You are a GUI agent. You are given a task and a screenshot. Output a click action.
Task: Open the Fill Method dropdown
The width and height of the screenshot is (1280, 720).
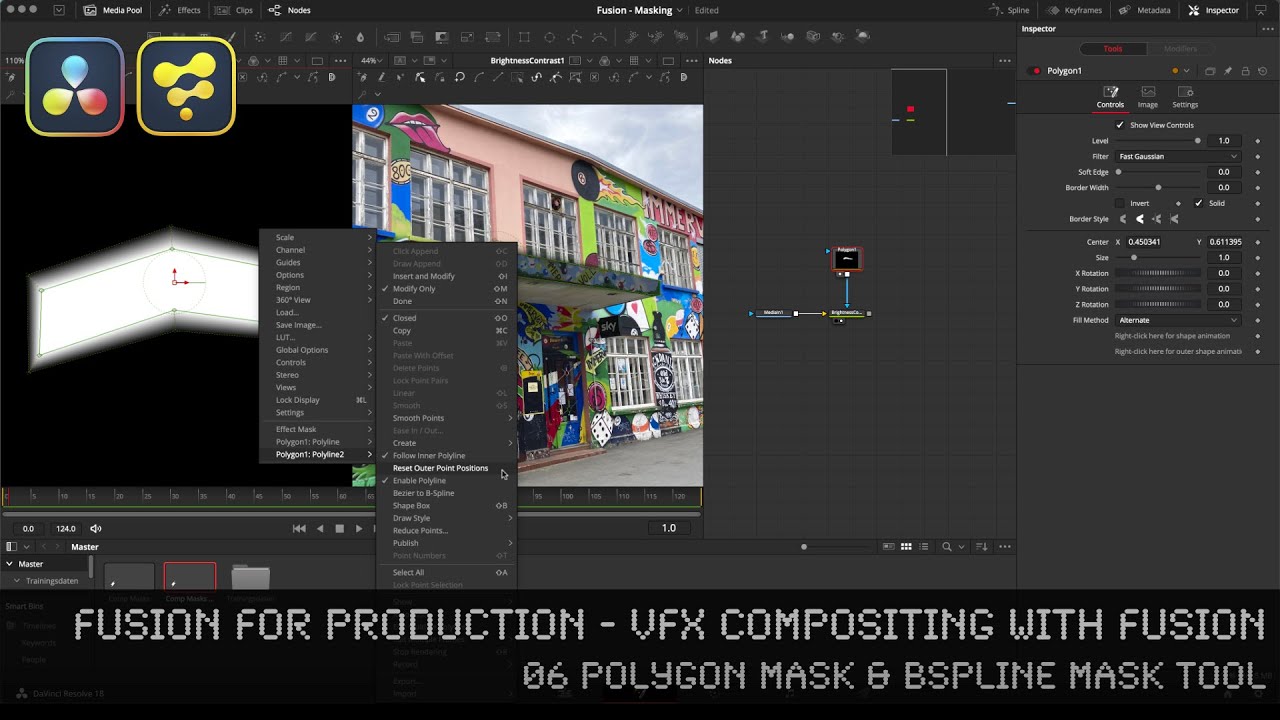(1178, 320)
